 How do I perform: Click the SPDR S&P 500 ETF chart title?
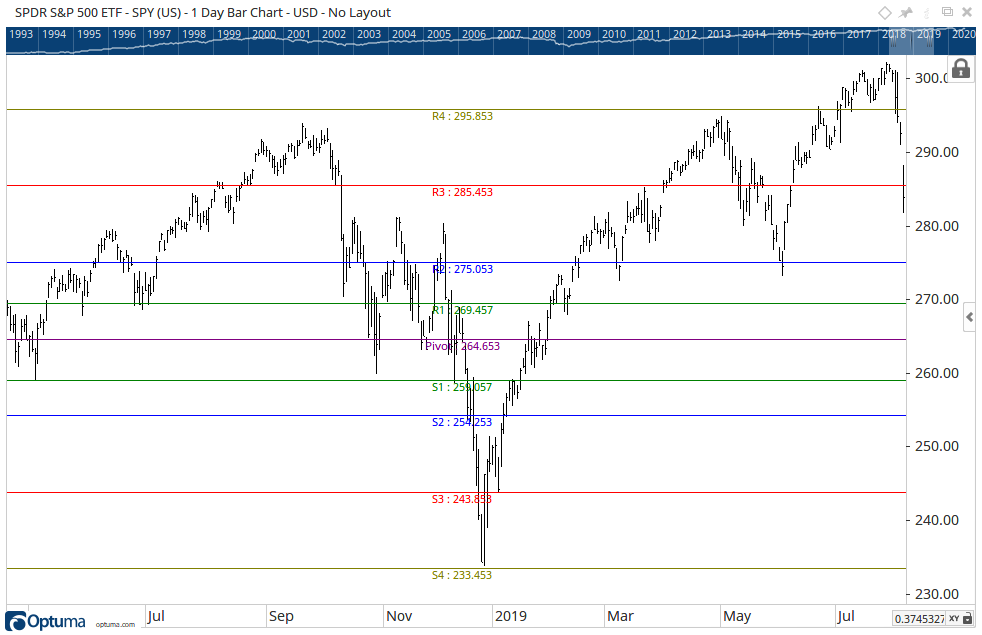point(202,13)
